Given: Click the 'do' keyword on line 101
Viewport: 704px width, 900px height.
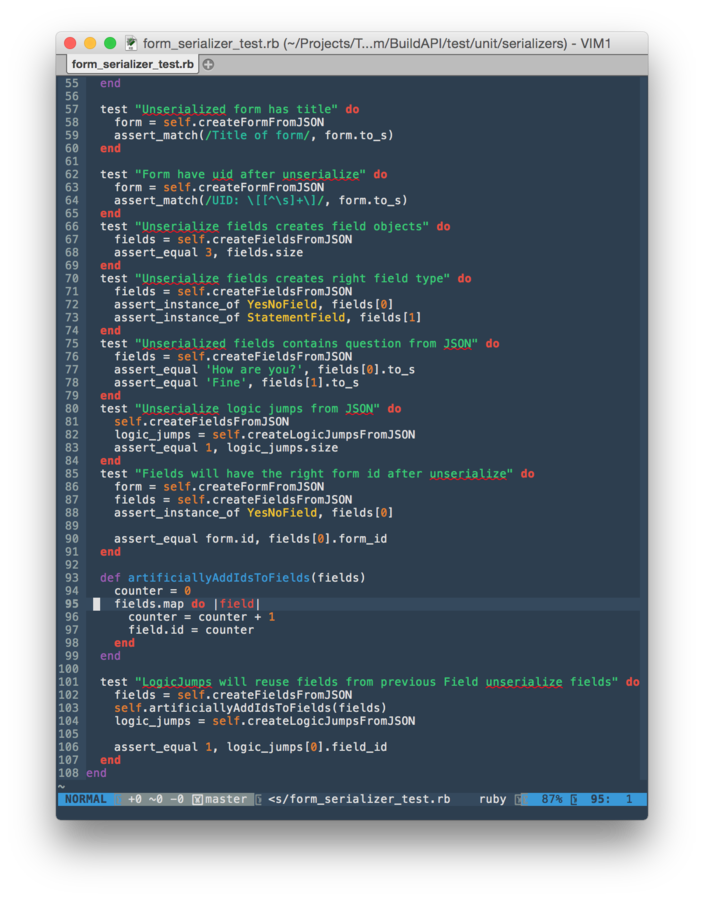Looking at the screenshot, I should tap(632, 682).
